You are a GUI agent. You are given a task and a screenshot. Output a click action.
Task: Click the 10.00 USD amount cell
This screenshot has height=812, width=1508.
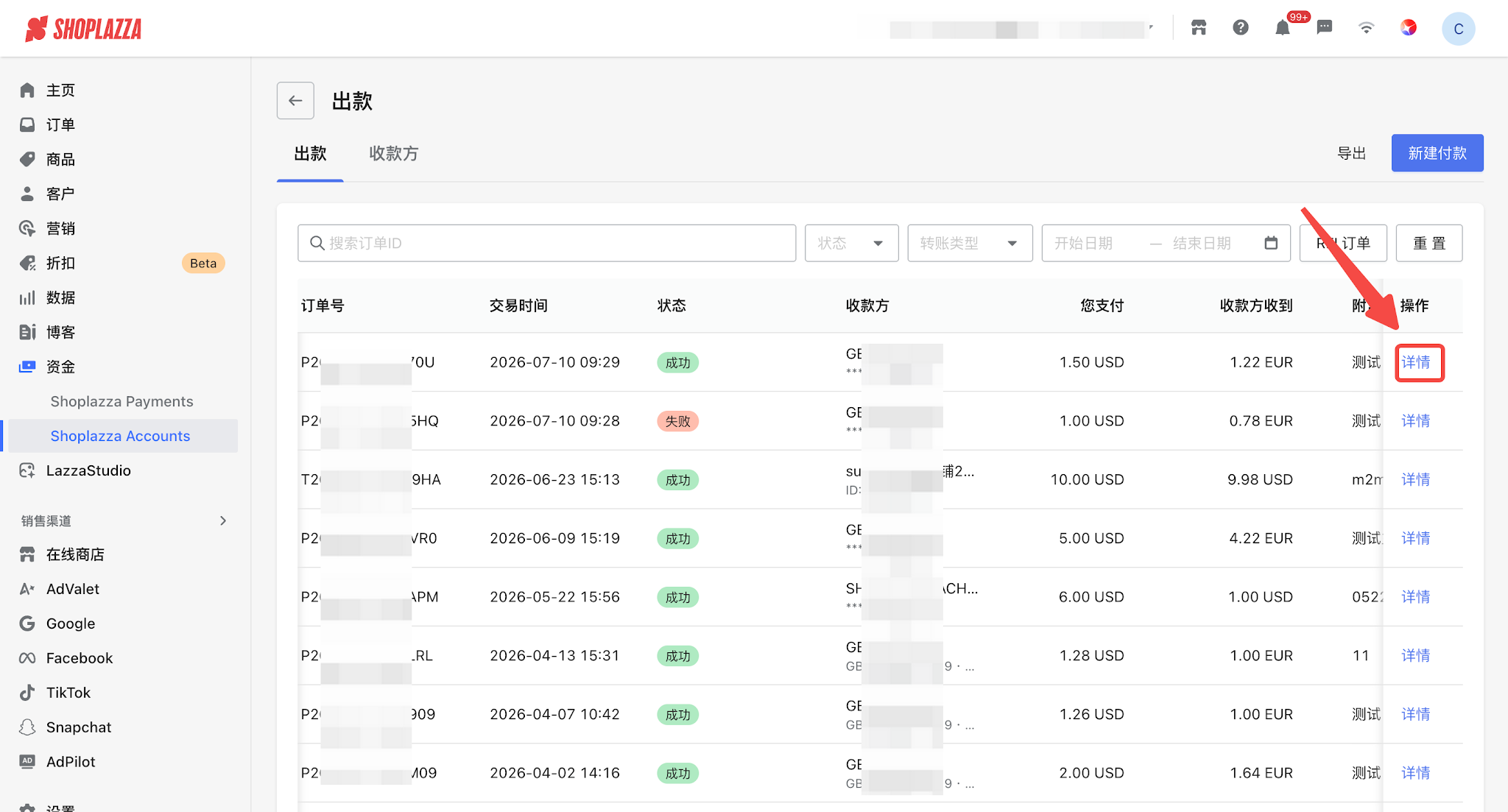coord(1087,480)
